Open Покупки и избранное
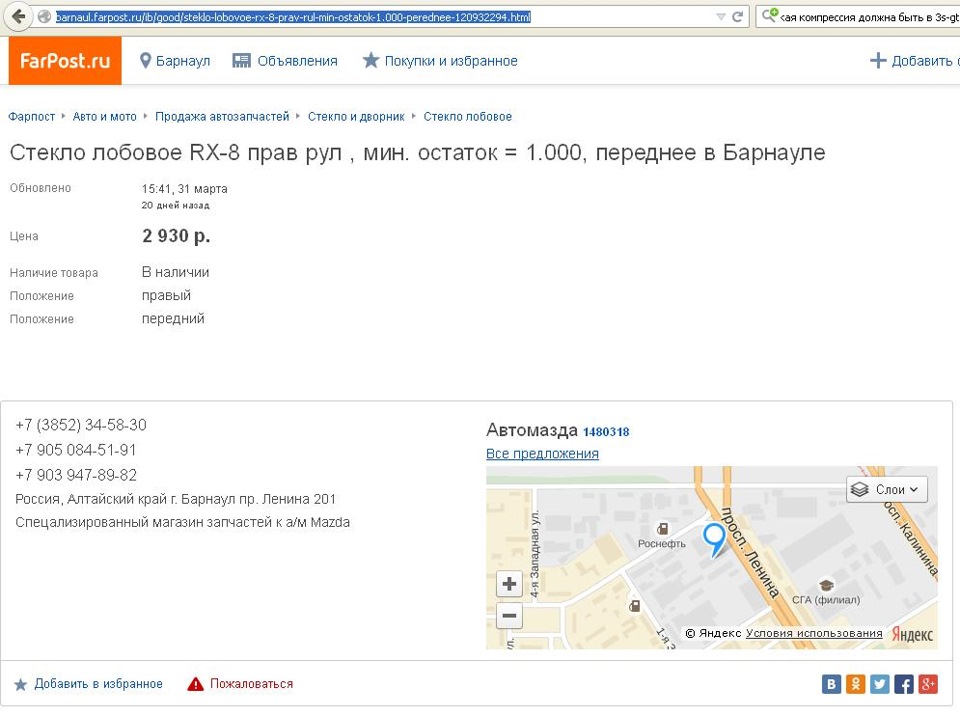Viewport: 960px width, 716px height. point(440,61)
